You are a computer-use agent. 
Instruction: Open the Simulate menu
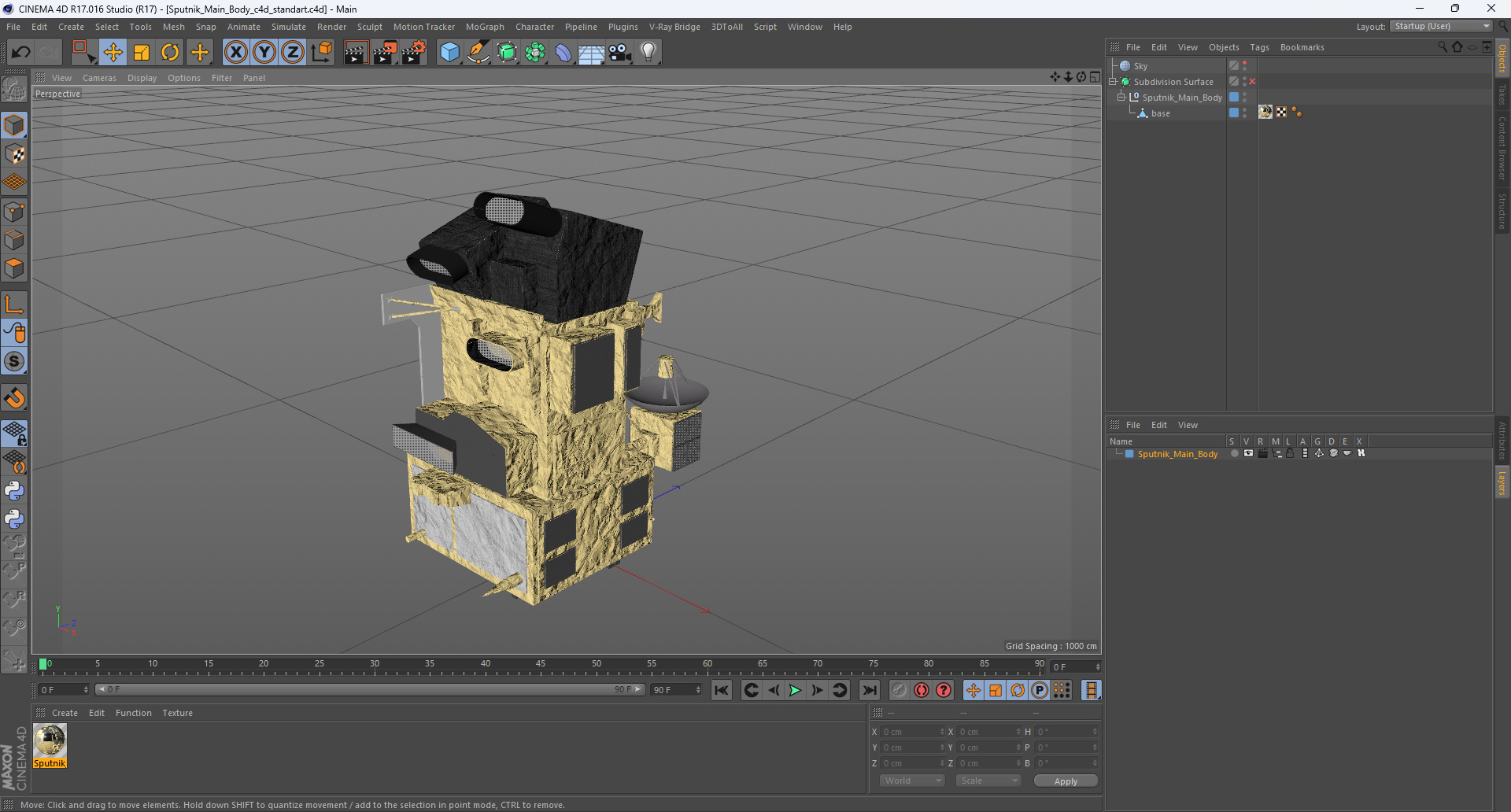tap(289, 27)
